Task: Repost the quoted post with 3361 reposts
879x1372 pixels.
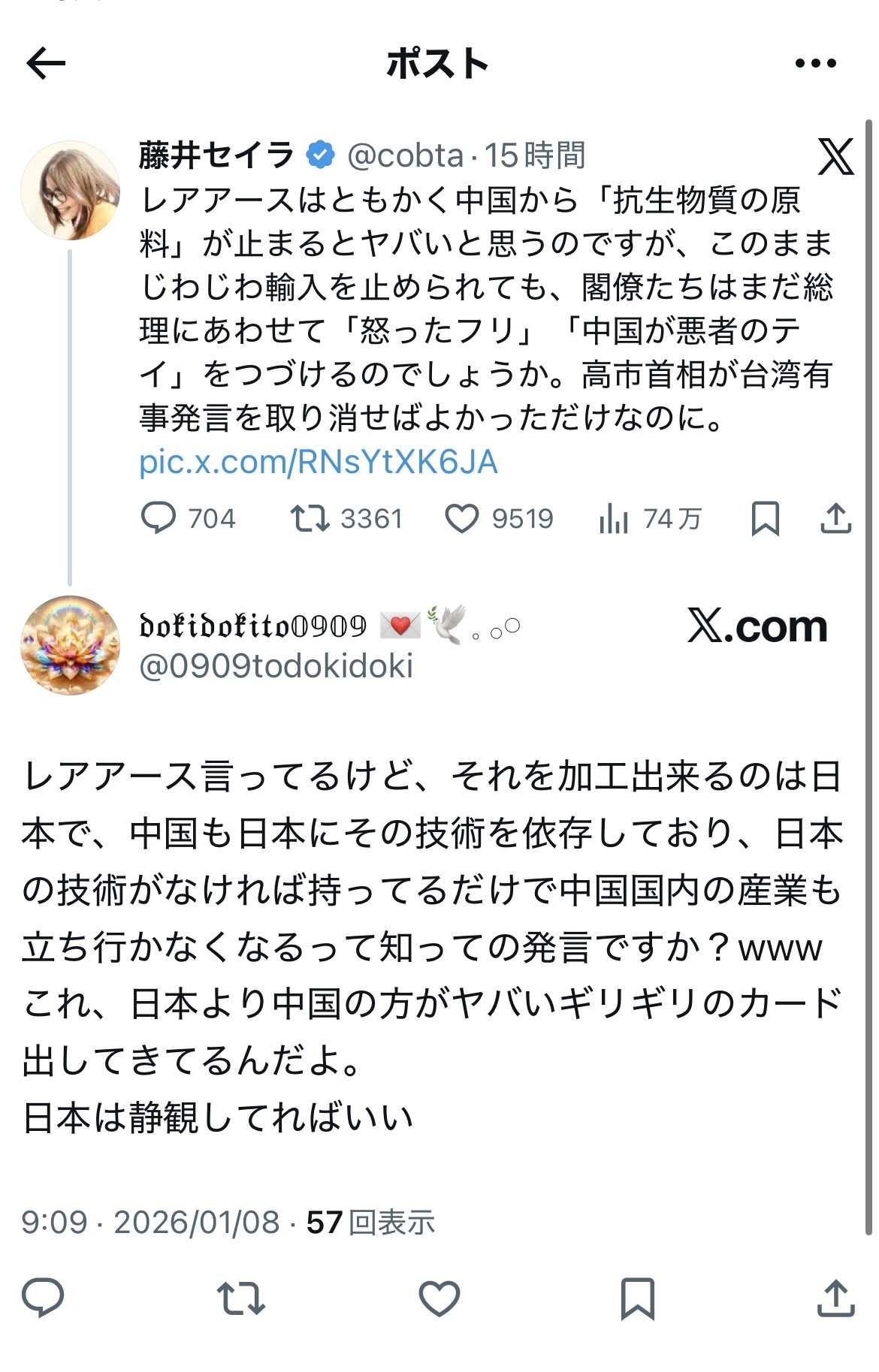Action: pyautogui.click(x=310, y=518)
